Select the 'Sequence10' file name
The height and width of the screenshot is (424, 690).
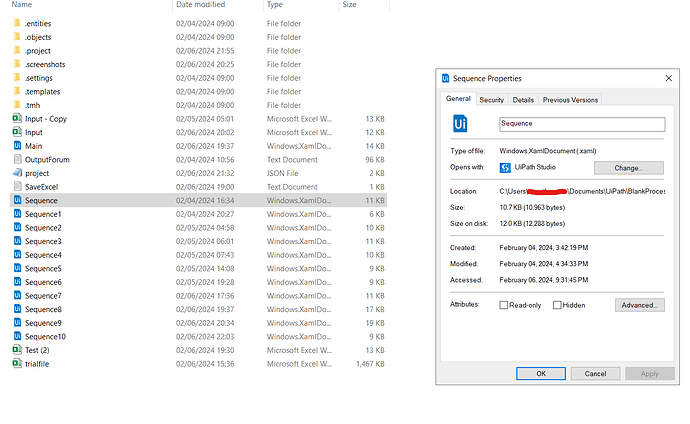45,336
